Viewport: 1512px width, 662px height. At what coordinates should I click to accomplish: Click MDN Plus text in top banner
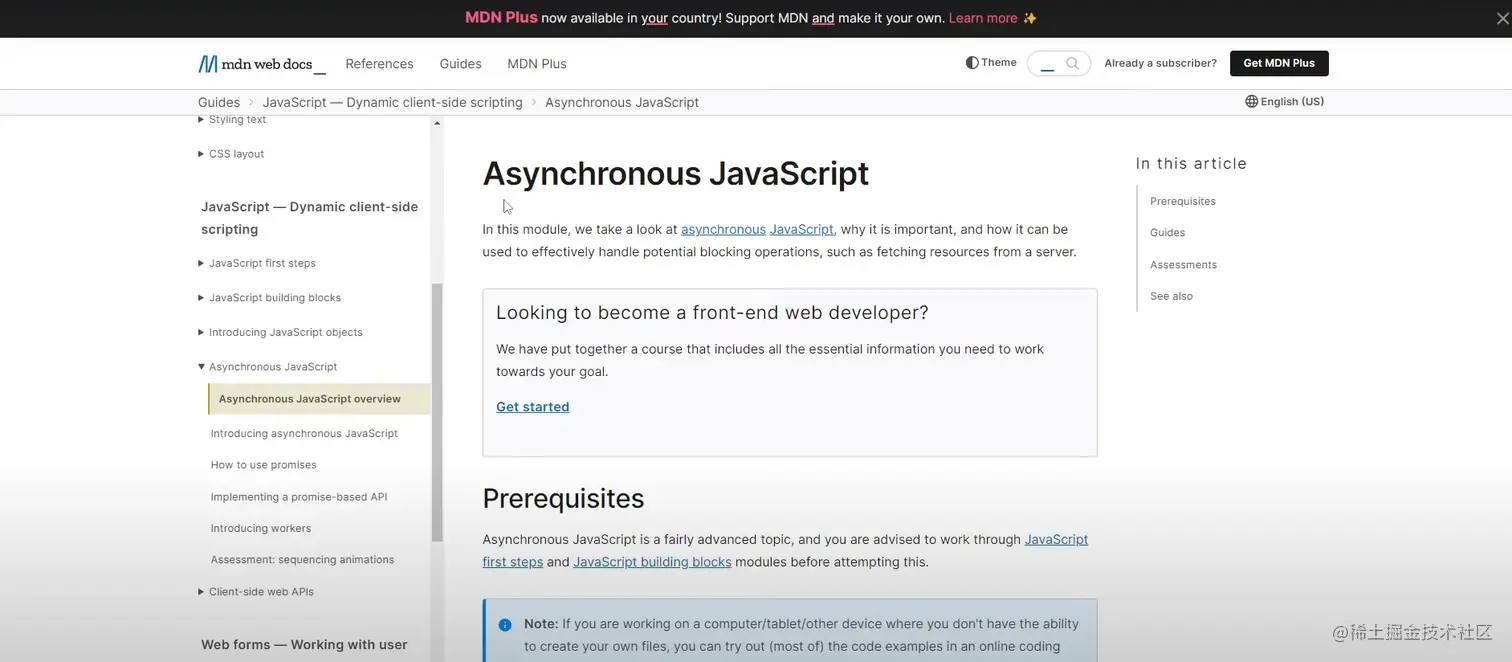pos(501,18)
